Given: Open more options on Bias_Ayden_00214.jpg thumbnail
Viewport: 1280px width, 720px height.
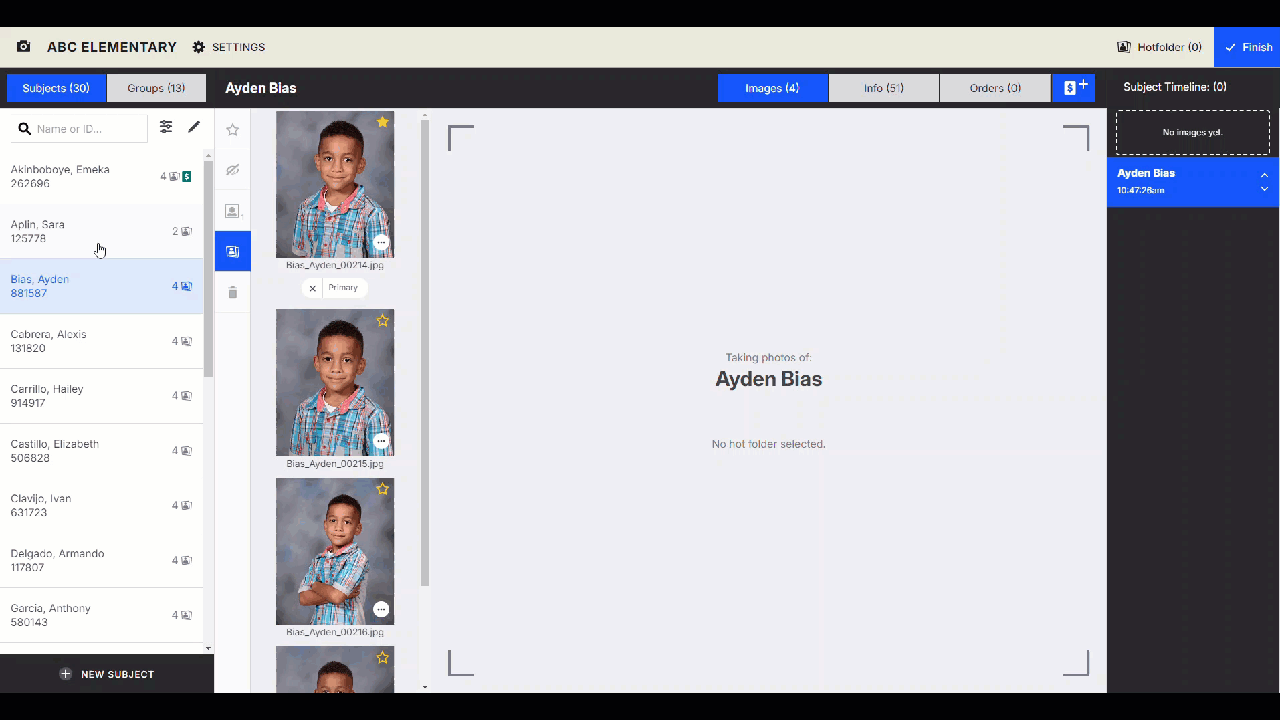Looking at the screenshot, I should coord(381,243).
